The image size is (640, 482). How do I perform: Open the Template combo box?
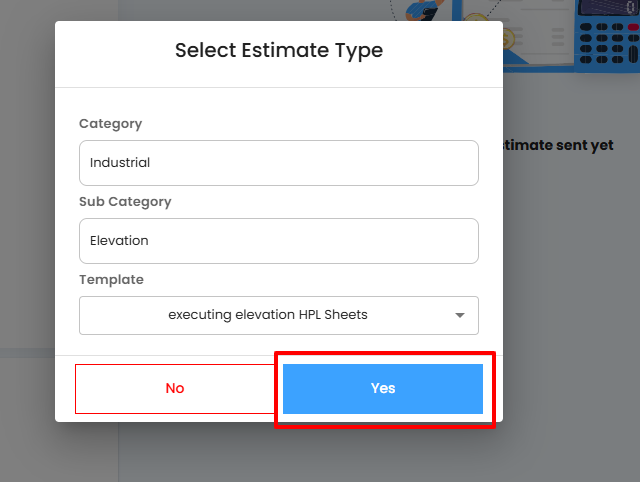click(x=268, y=315)
